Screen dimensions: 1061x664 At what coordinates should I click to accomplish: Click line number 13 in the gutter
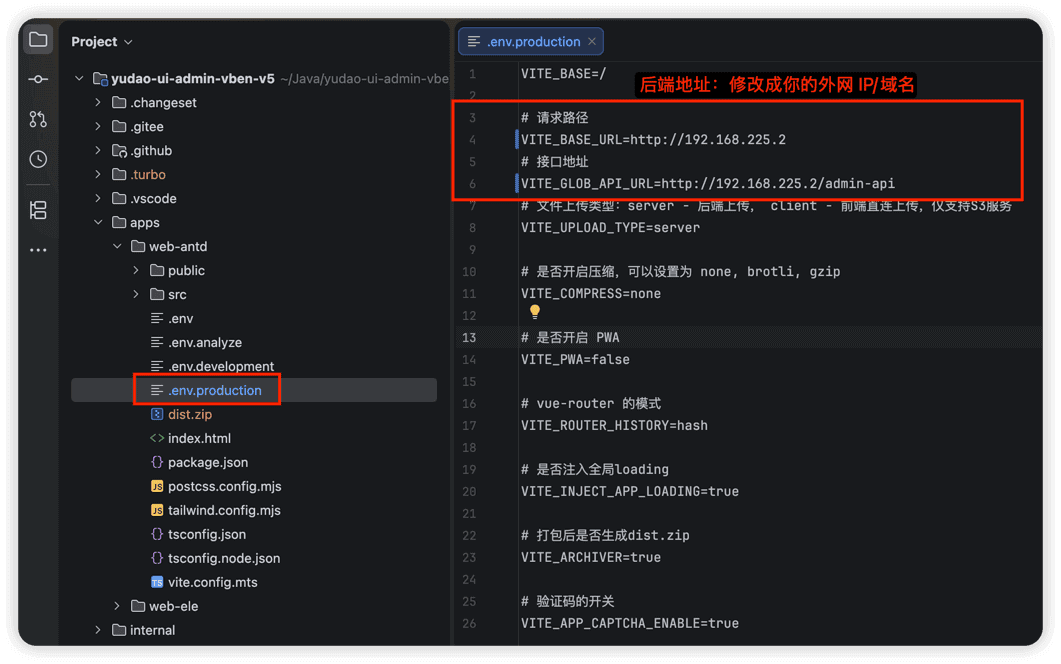click(469, 338)
